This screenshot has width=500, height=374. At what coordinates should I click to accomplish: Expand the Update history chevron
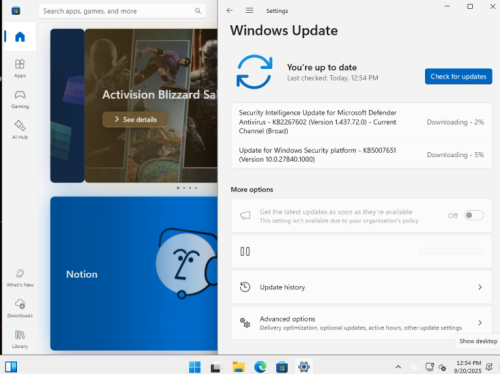click(x=480, y=287)
